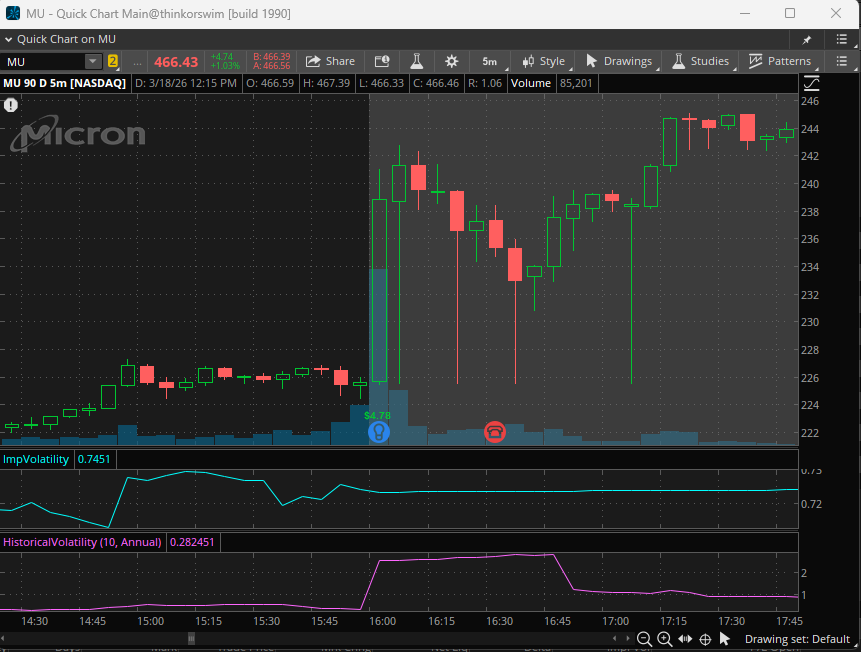
Task: Click the MU 90 D 5m [NASDAQ] label
Action: [64, 83]
